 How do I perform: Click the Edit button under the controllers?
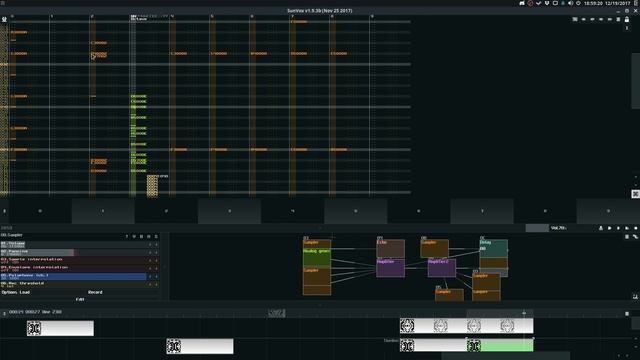80,299
